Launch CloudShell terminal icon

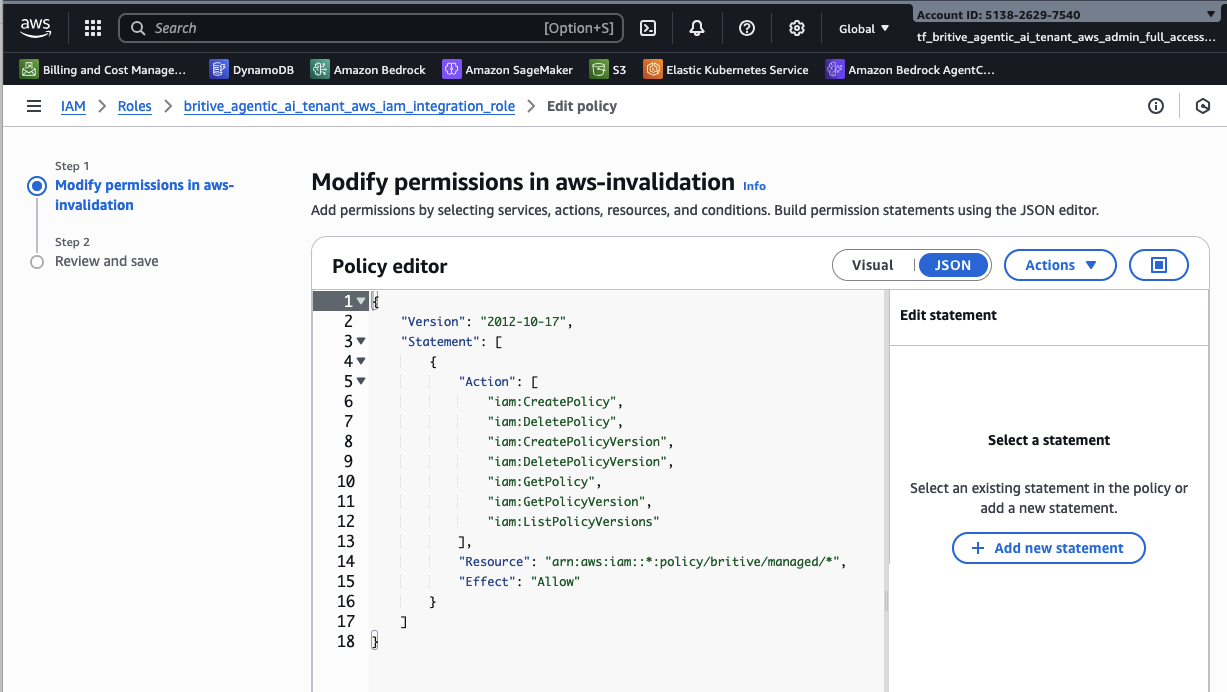pos(648,28)
